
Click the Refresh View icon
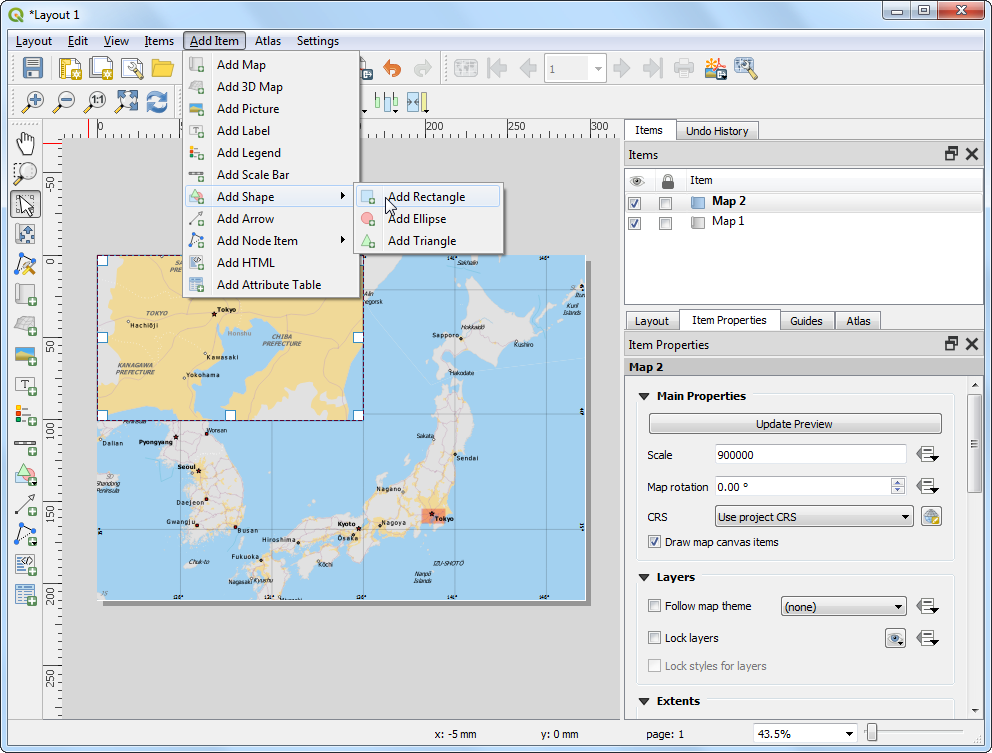pyautogui.click(x=157, y=101)
